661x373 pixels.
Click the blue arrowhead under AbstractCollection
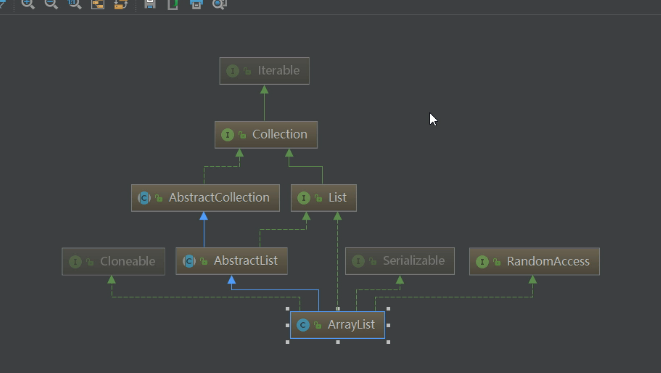click(x=204, y=216)
